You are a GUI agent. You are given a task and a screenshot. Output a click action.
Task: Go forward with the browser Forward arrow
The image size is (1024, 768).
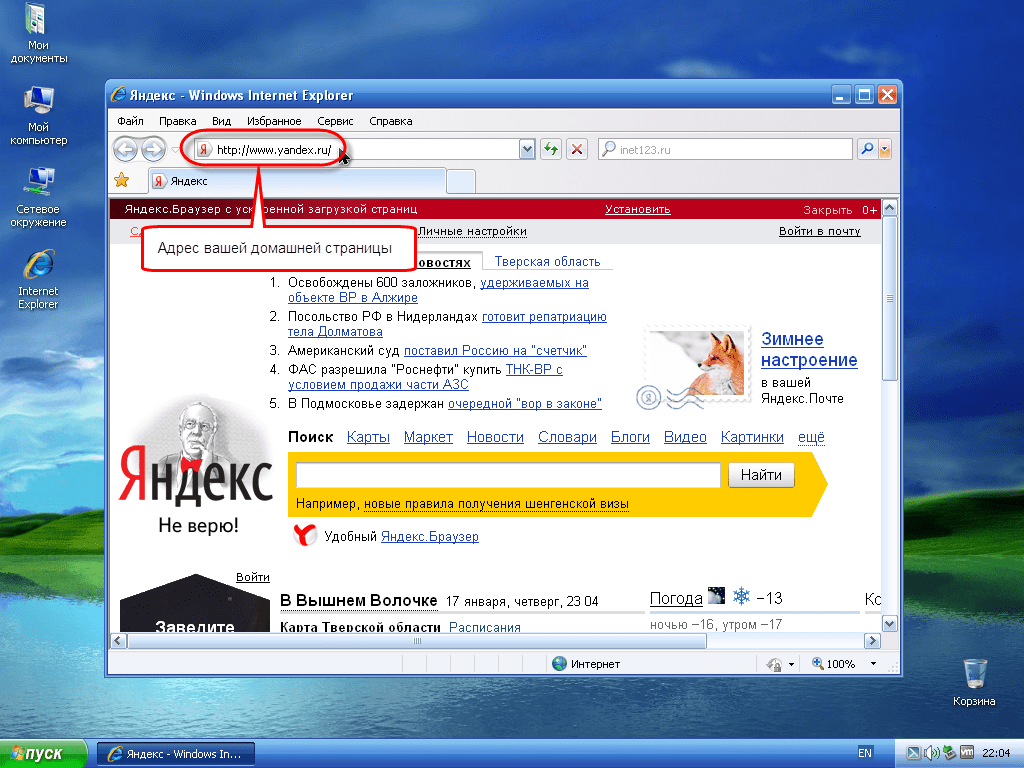(x=153, y=149)
